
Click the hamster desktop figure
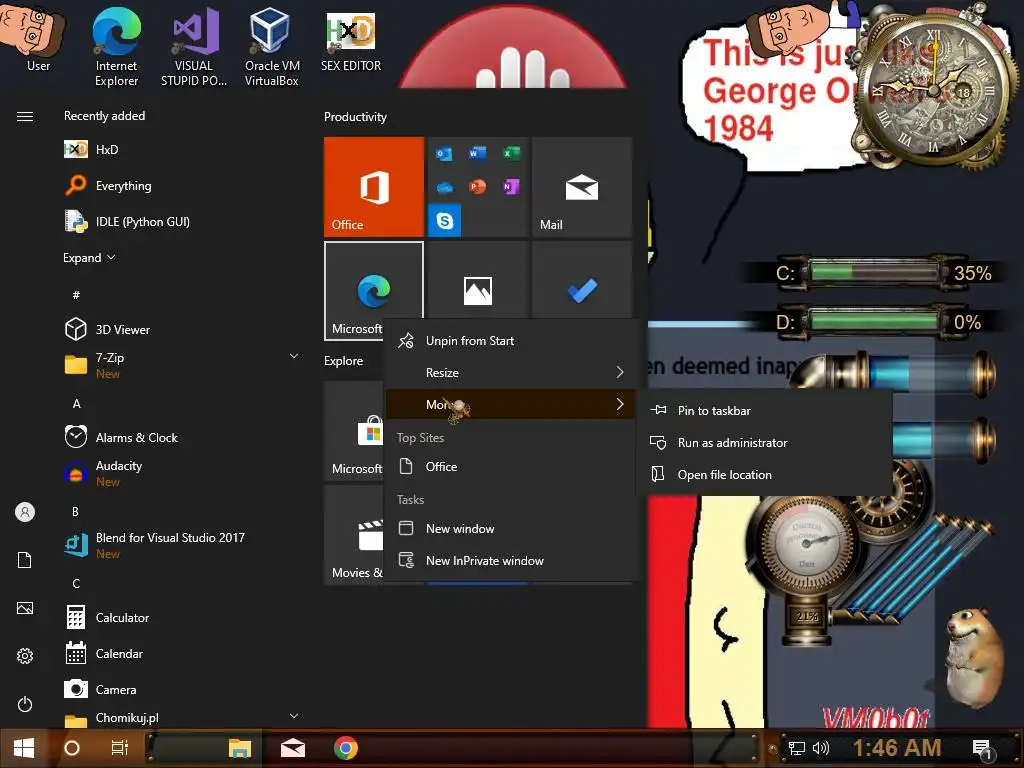point(975,656)
